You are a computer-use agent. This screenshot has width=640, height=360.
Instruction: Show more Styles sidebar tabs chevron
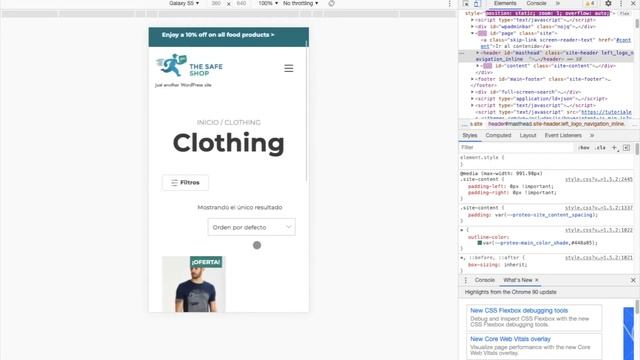tap(592, 135)
